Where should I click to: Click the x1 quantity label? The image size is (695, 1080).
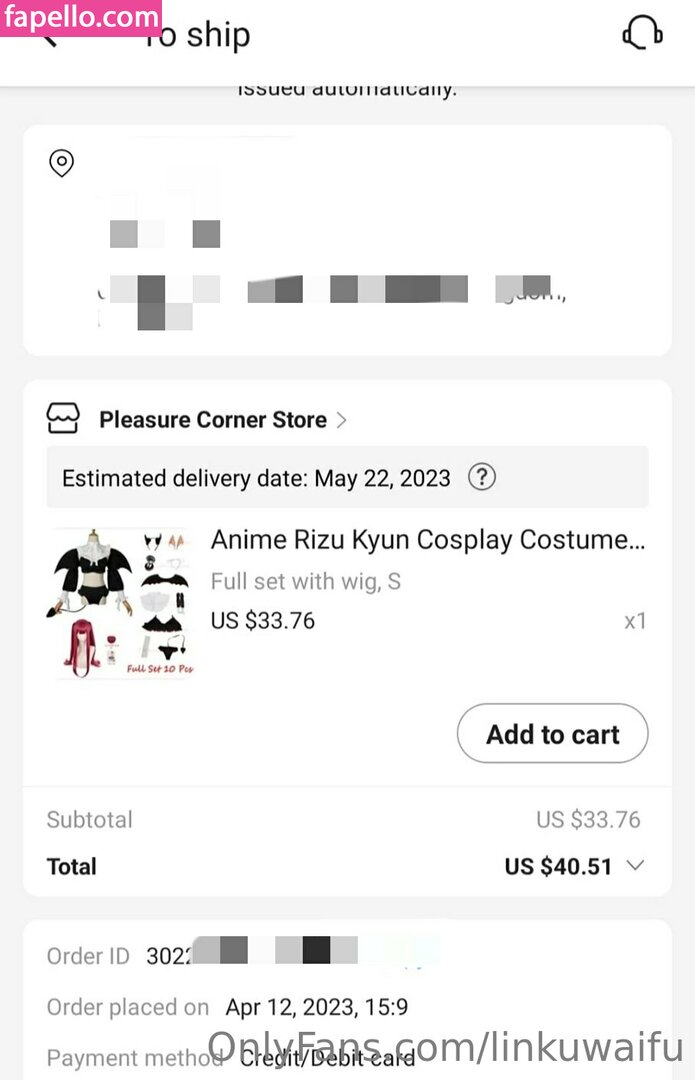point(635,621)
